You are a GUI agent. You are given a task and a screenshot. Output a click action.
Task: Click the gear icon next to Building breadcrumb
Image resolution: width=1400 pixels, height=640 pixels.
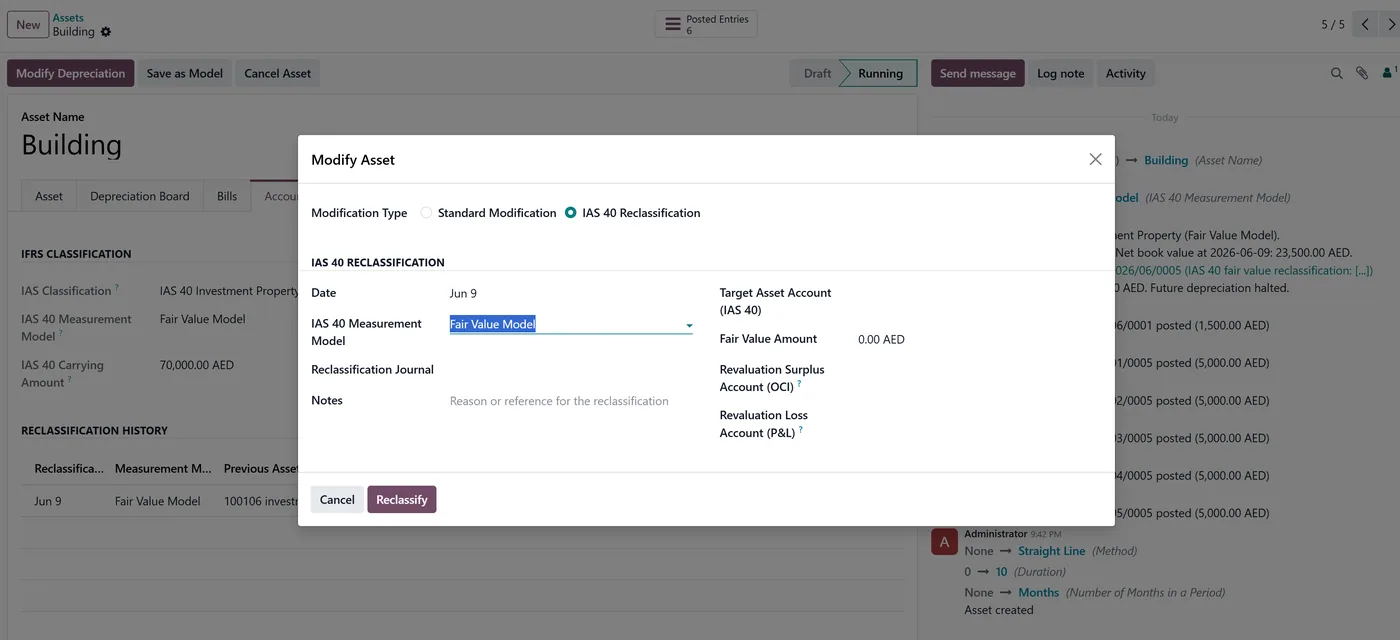click(x=106, y=32)
